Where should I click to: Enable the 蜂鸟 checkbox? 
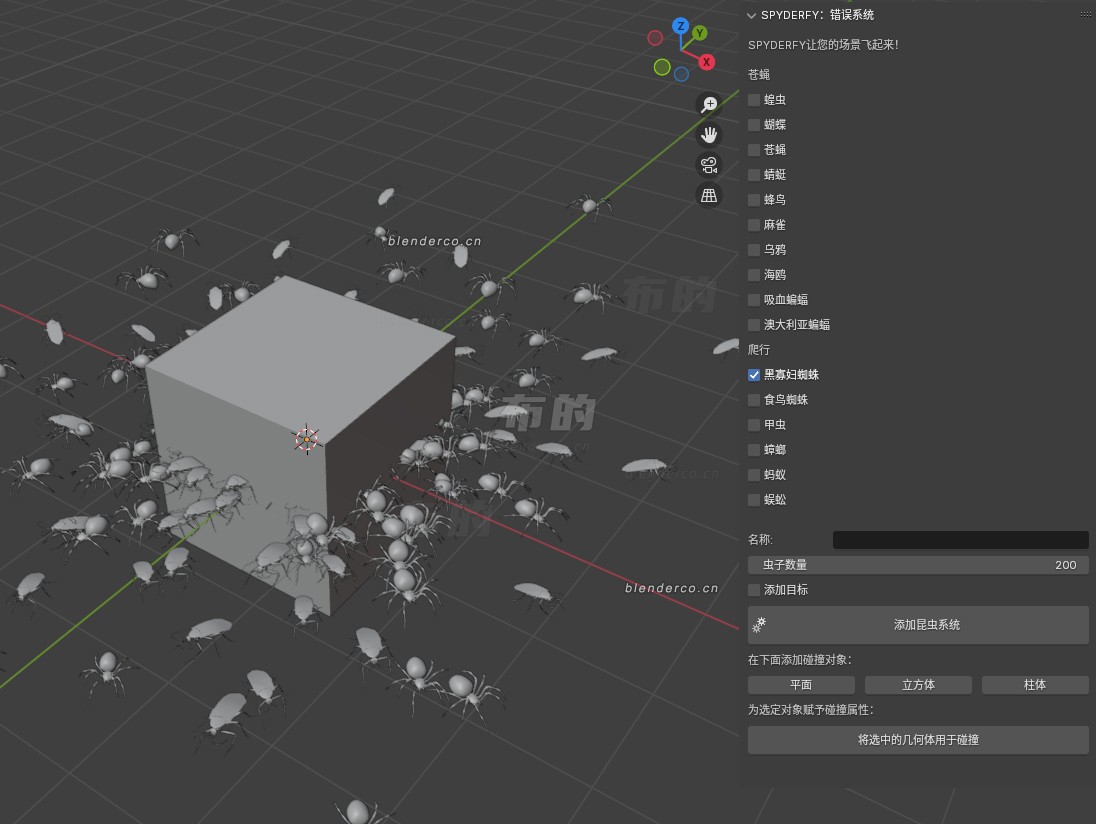coord(754,200)
